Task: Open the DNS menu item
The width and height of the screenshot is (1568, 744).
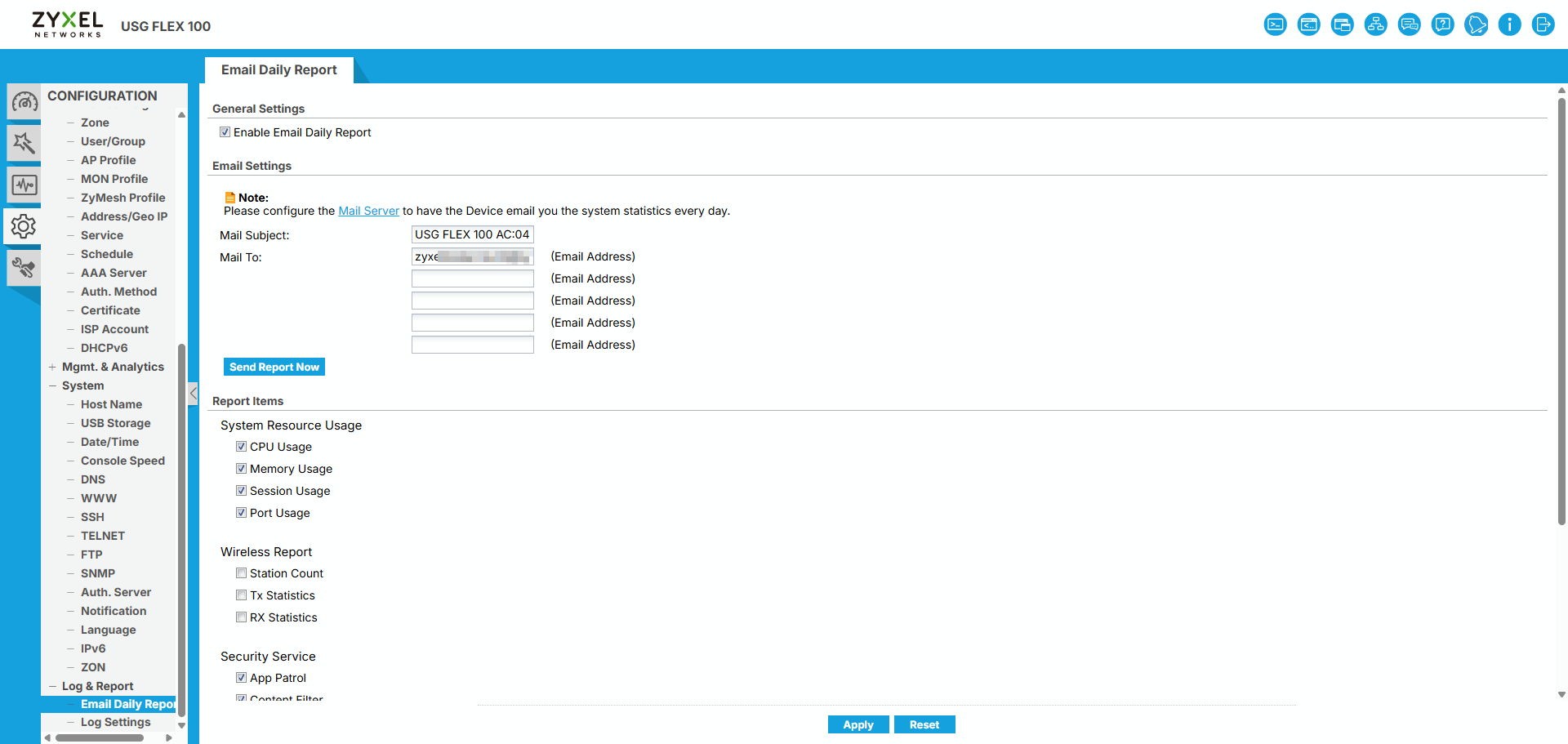Action: [93, 479]
